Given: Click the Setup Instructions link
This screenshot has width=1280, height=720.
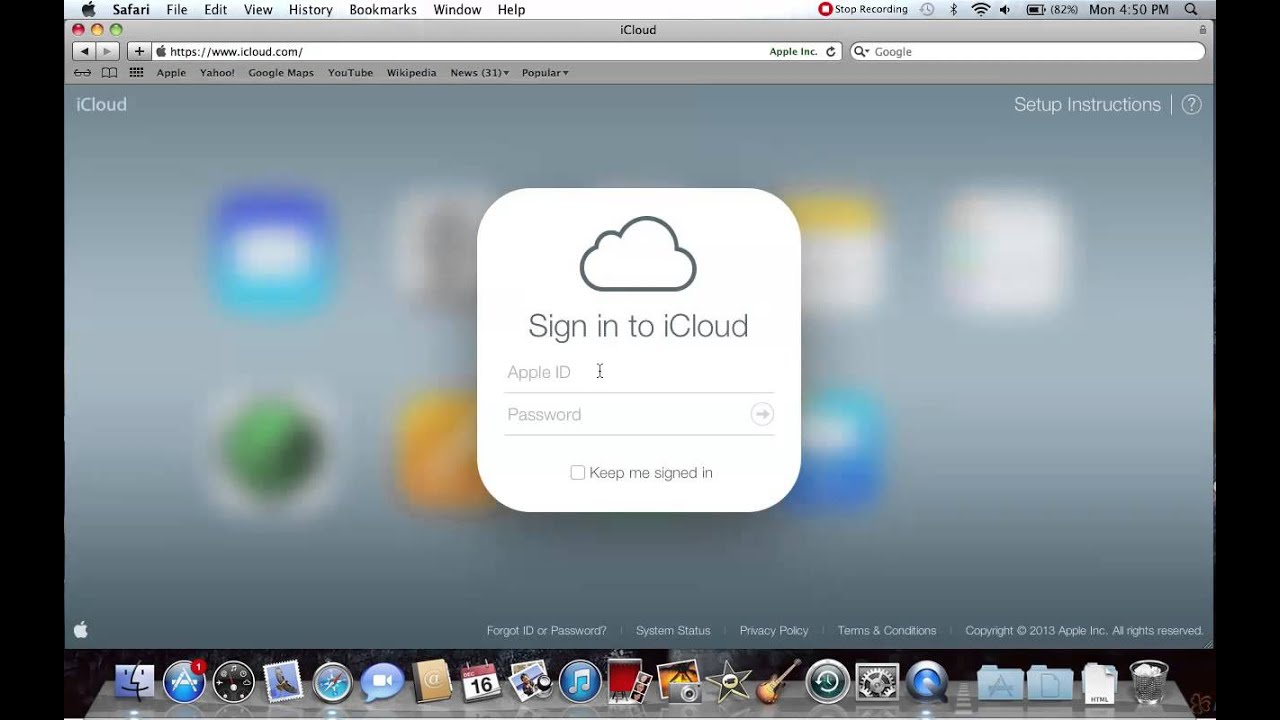Looking at the screenshot, I should pos(1087,105).
